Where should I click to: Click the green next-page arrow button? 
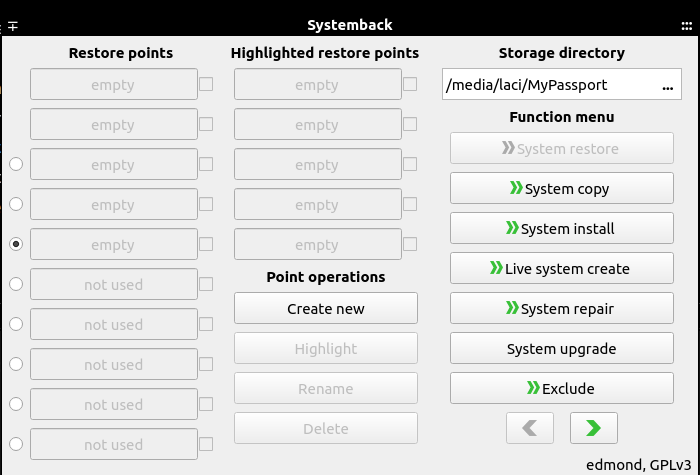[593, 428]
